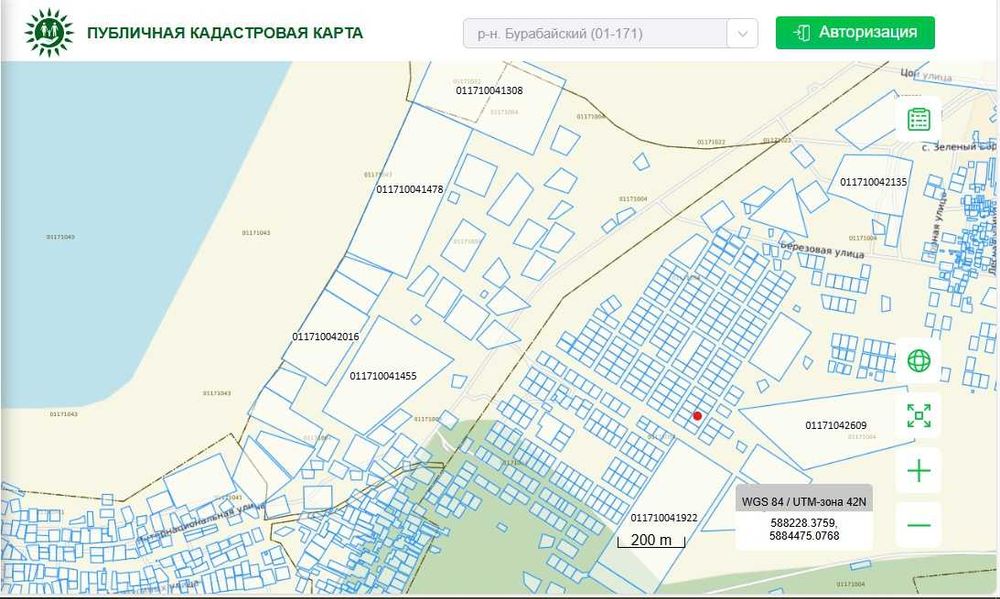Click the Авторизация button
1000x599 pixels.
855,33
